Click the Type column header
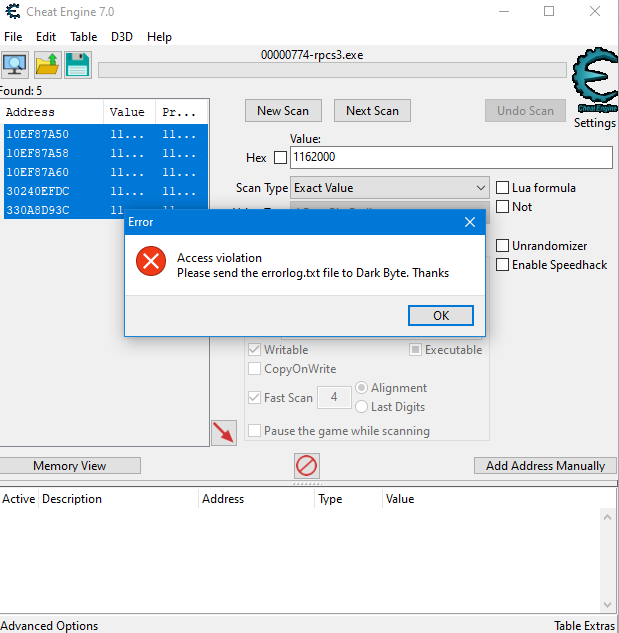 [x=348, y=499]
